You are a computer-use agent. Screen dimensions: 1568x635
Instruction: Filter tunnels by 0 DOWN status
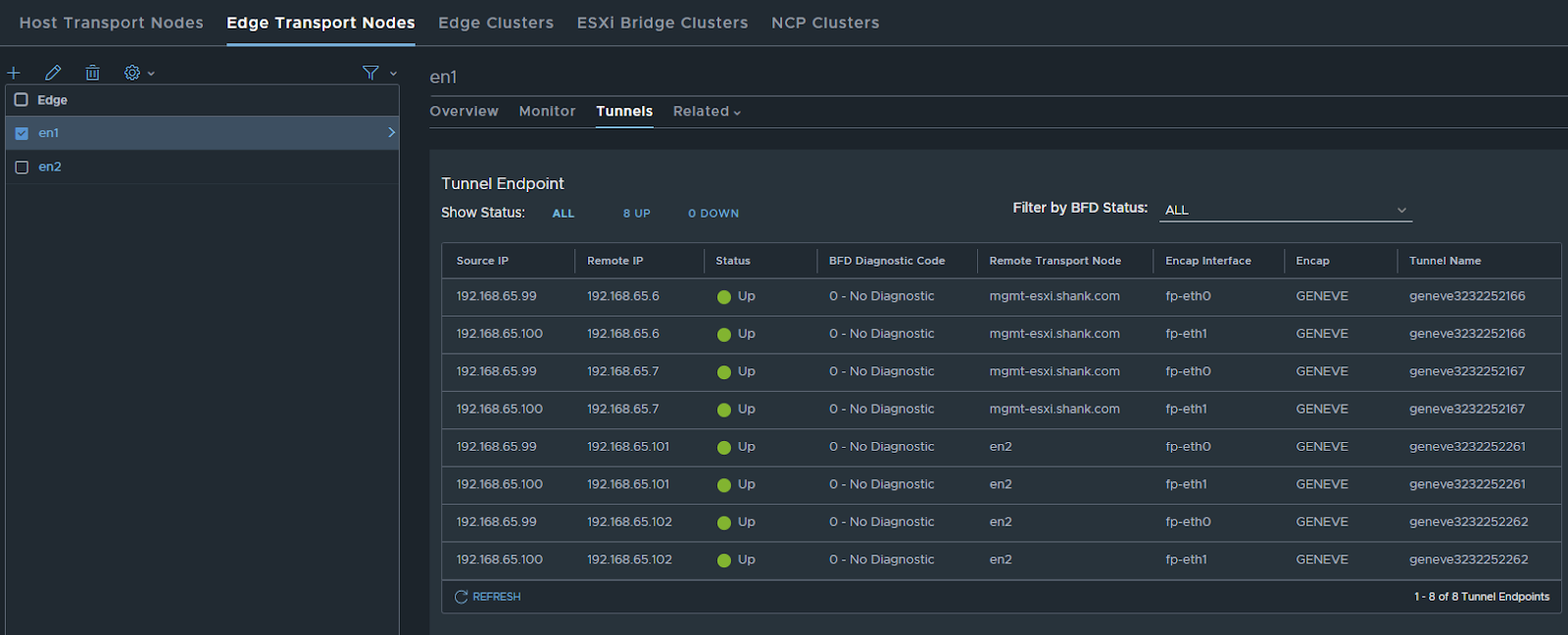(x=713, y=214)
